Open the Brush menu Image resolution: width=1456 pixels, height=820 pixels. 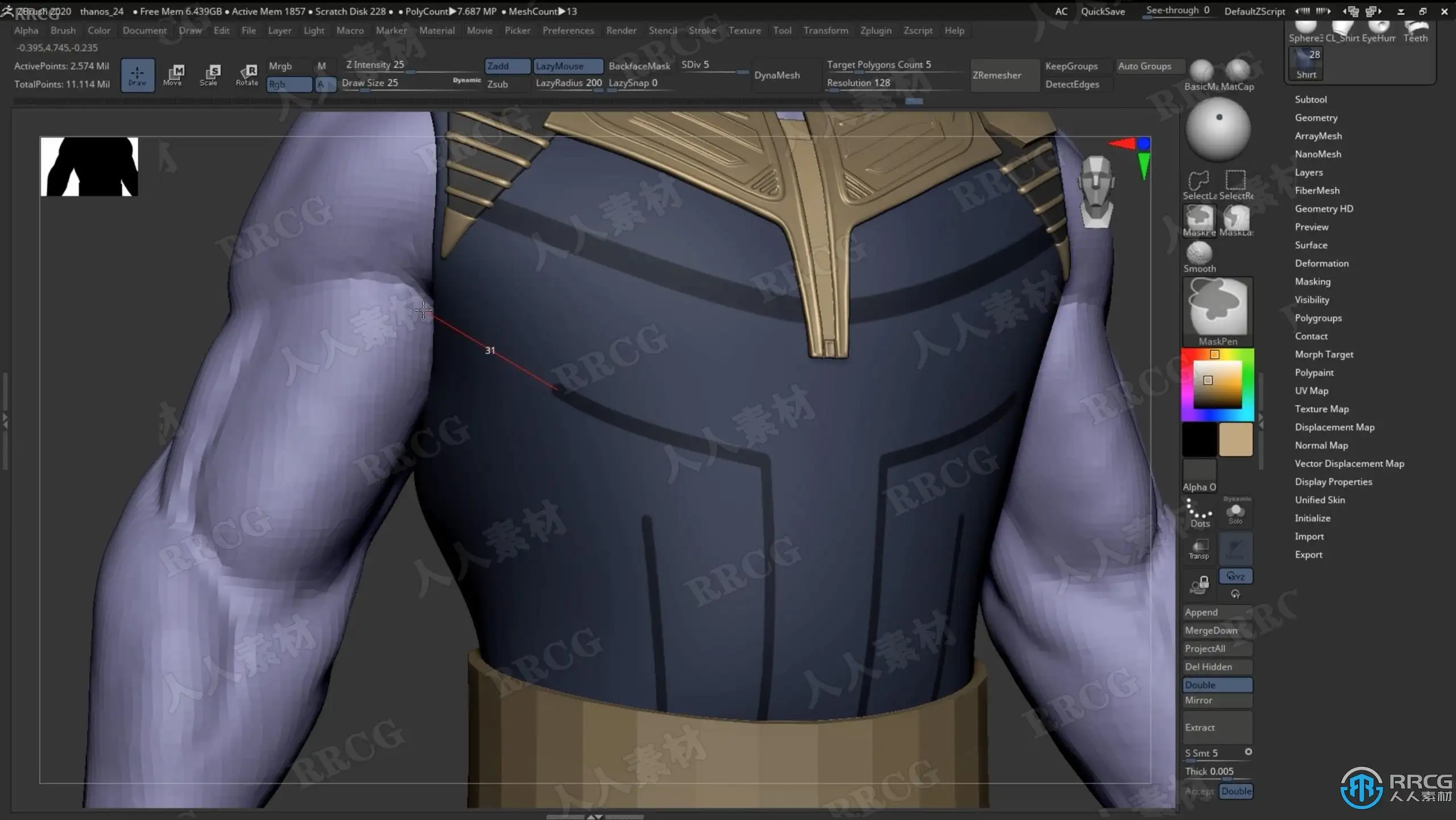63,31
